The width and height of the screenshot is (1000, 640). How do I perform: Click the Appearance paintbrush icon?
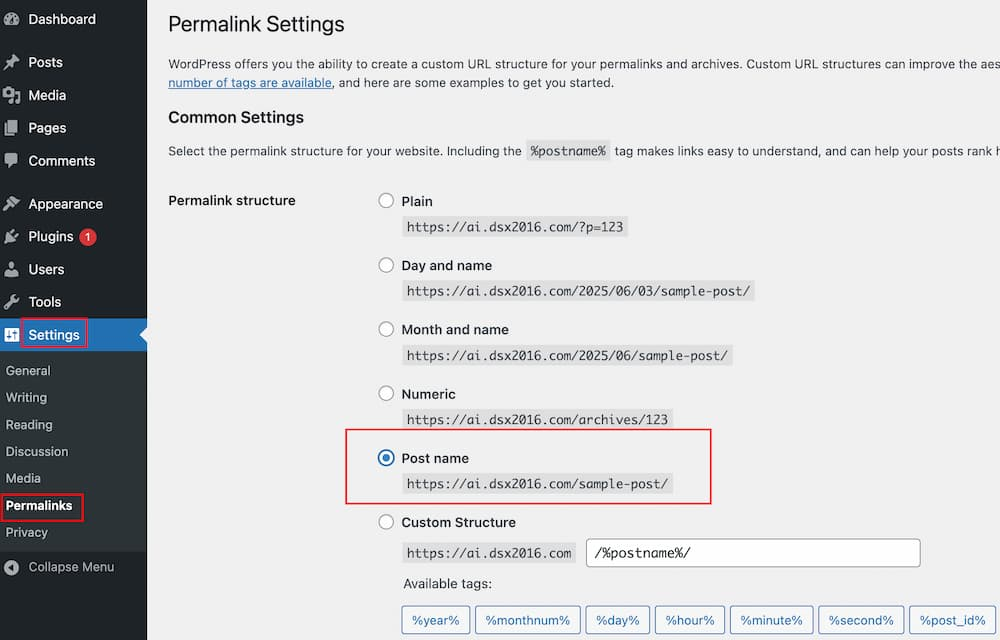(x=11, y=204)
